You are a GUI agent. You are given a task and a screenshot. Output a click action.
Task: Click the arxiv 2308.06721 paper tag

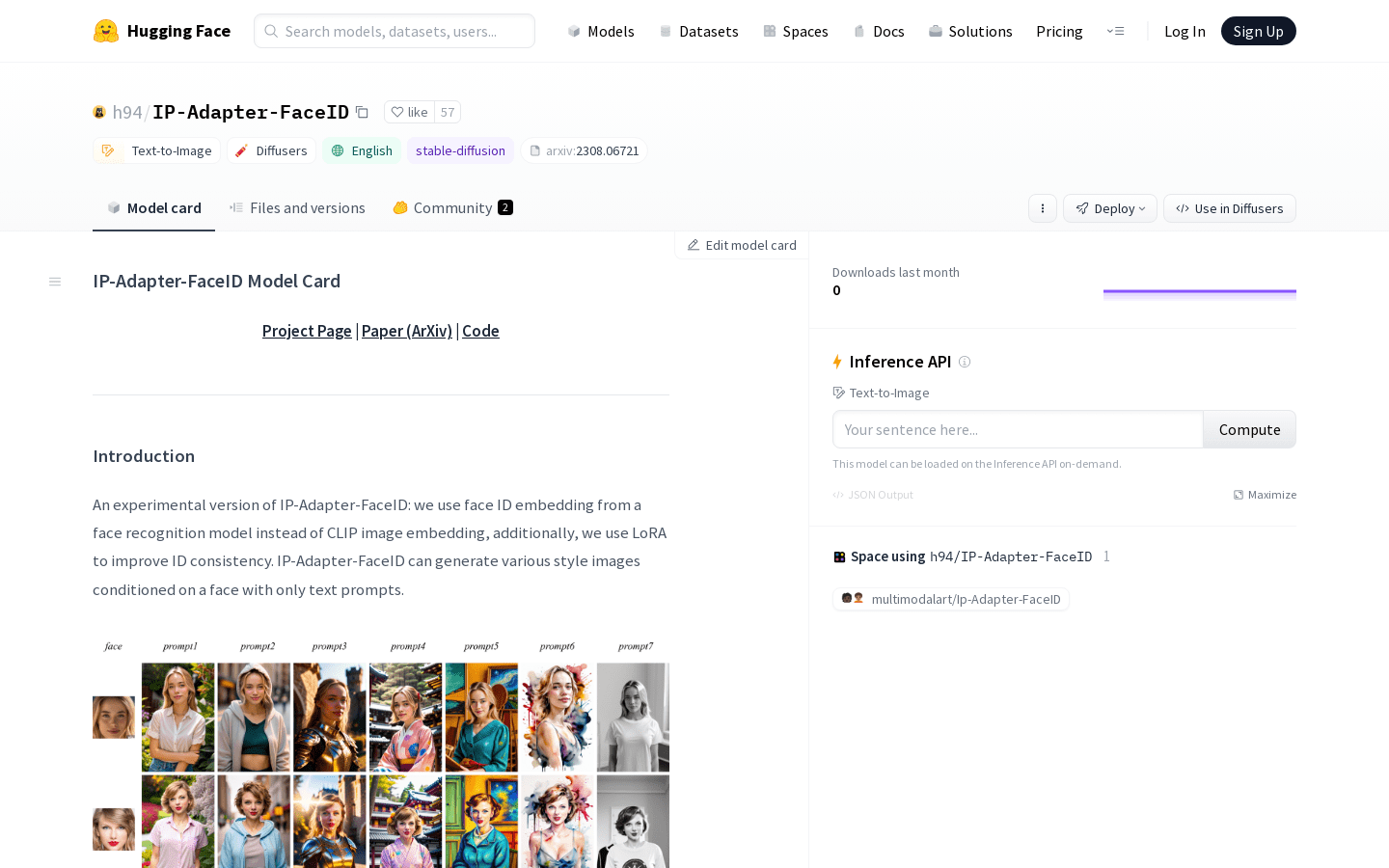point(584,150)
